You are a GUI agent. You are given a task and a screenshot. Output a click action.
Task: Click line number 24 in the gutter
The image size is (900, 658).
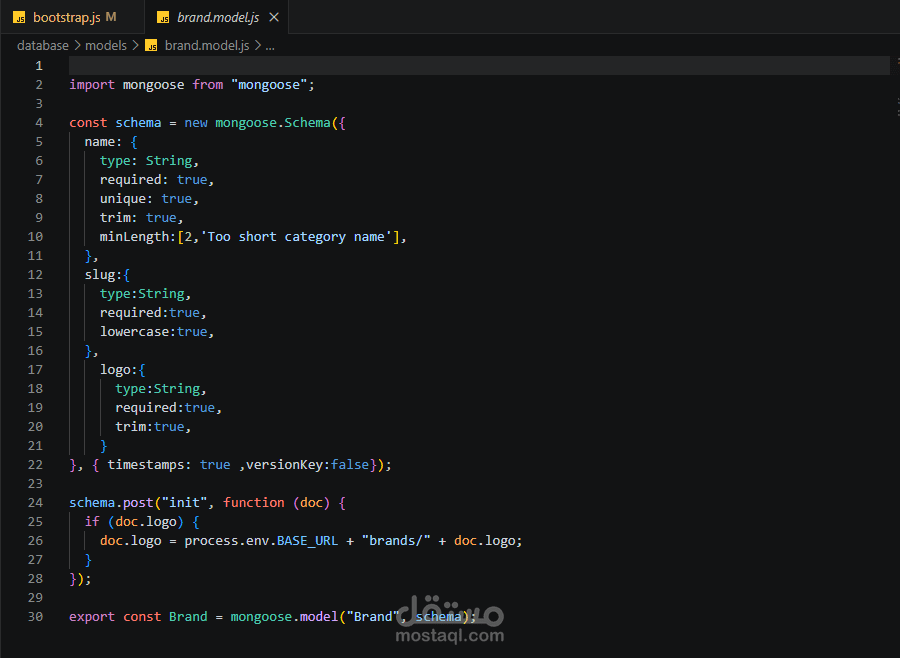tap(35, 502)
